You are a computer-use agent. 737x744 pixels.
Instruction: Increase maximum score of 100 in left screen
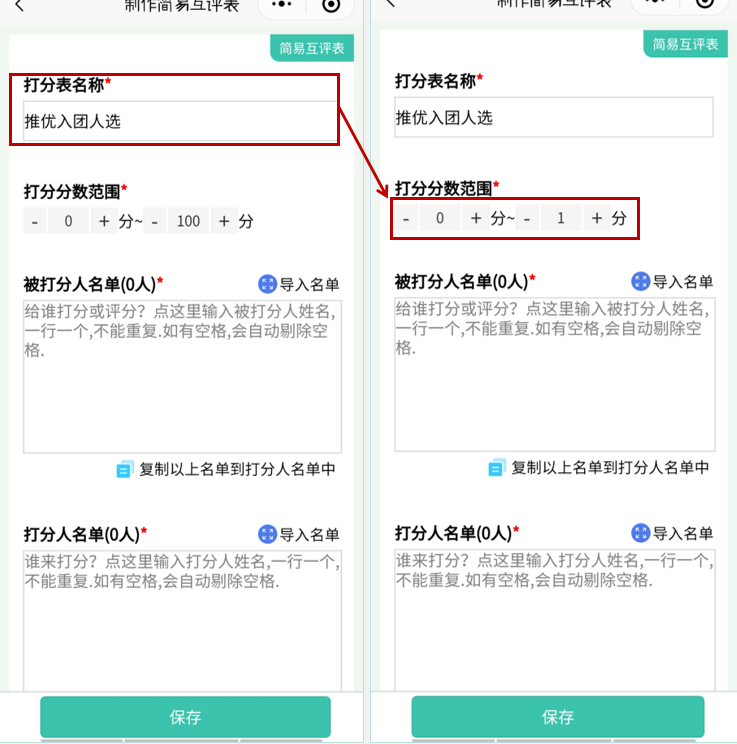click(224, 221)
